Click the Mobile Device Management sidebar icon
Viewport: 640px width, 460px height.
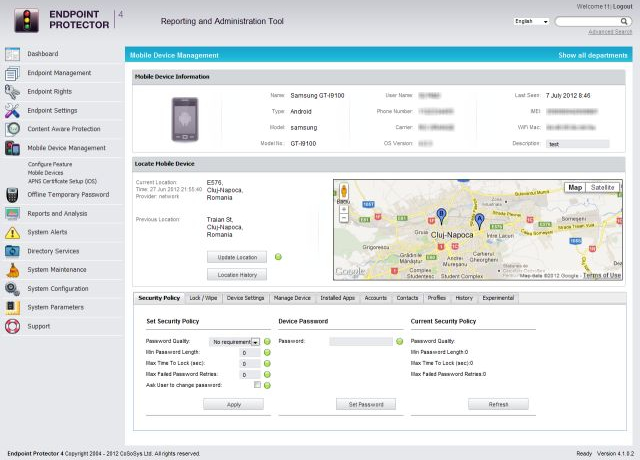pyautogui.click(x=12, y=148)
